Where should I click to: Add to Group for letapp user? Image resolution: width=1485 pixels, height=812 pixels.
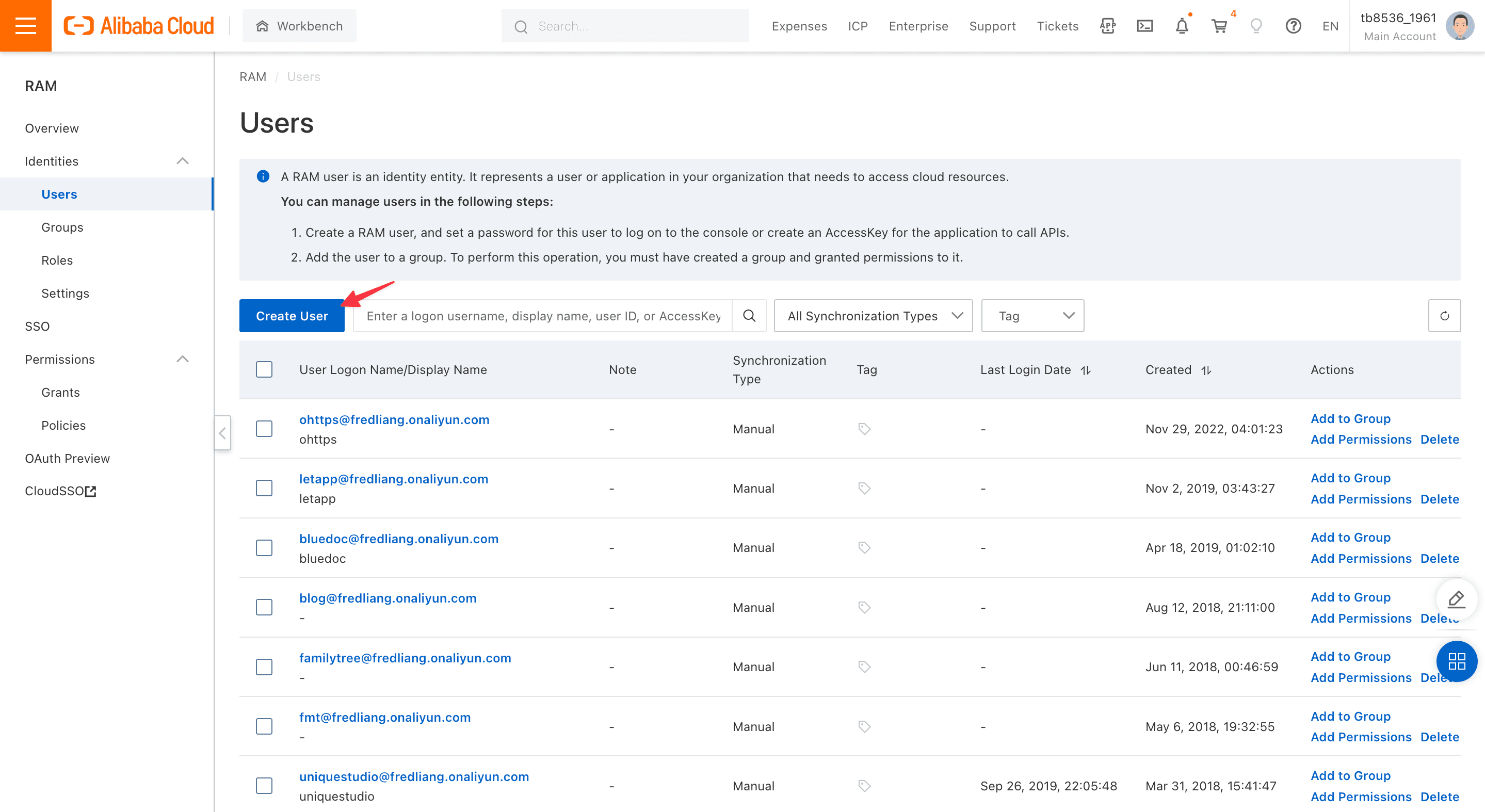1351,478
